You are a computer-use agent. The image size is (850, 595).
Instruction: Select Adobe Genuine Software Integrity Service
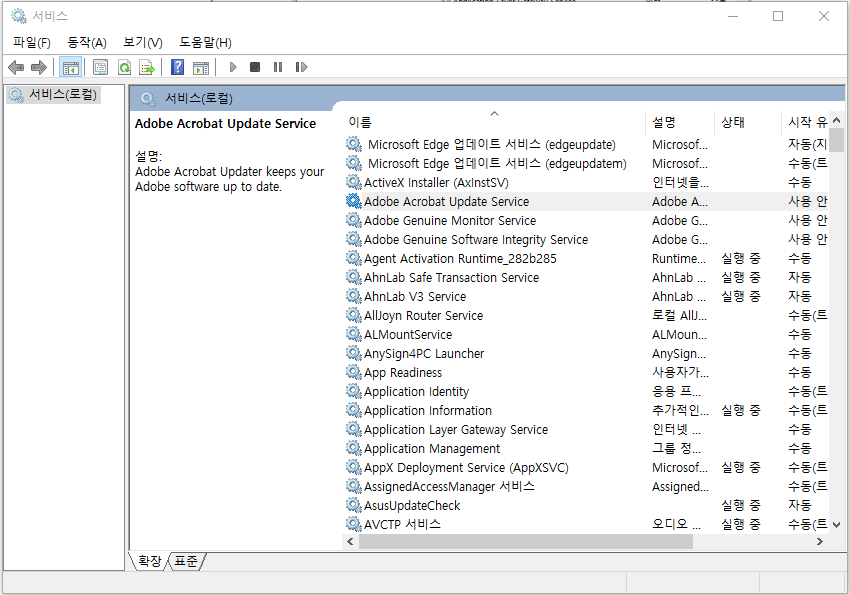click(x=475, y=240)
